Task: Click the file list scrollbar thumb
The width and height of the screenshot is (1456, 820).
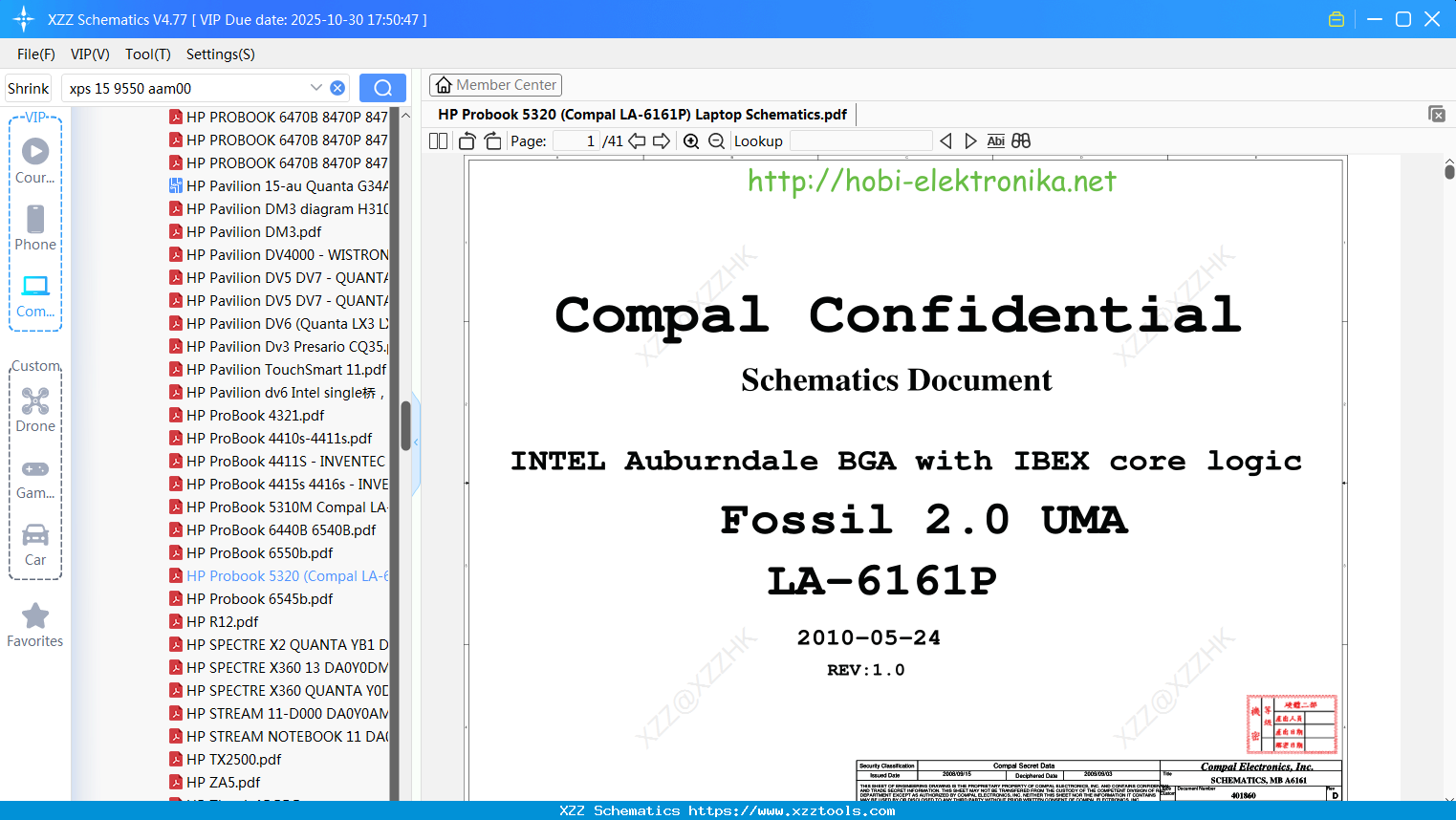Action: [405, 425]
